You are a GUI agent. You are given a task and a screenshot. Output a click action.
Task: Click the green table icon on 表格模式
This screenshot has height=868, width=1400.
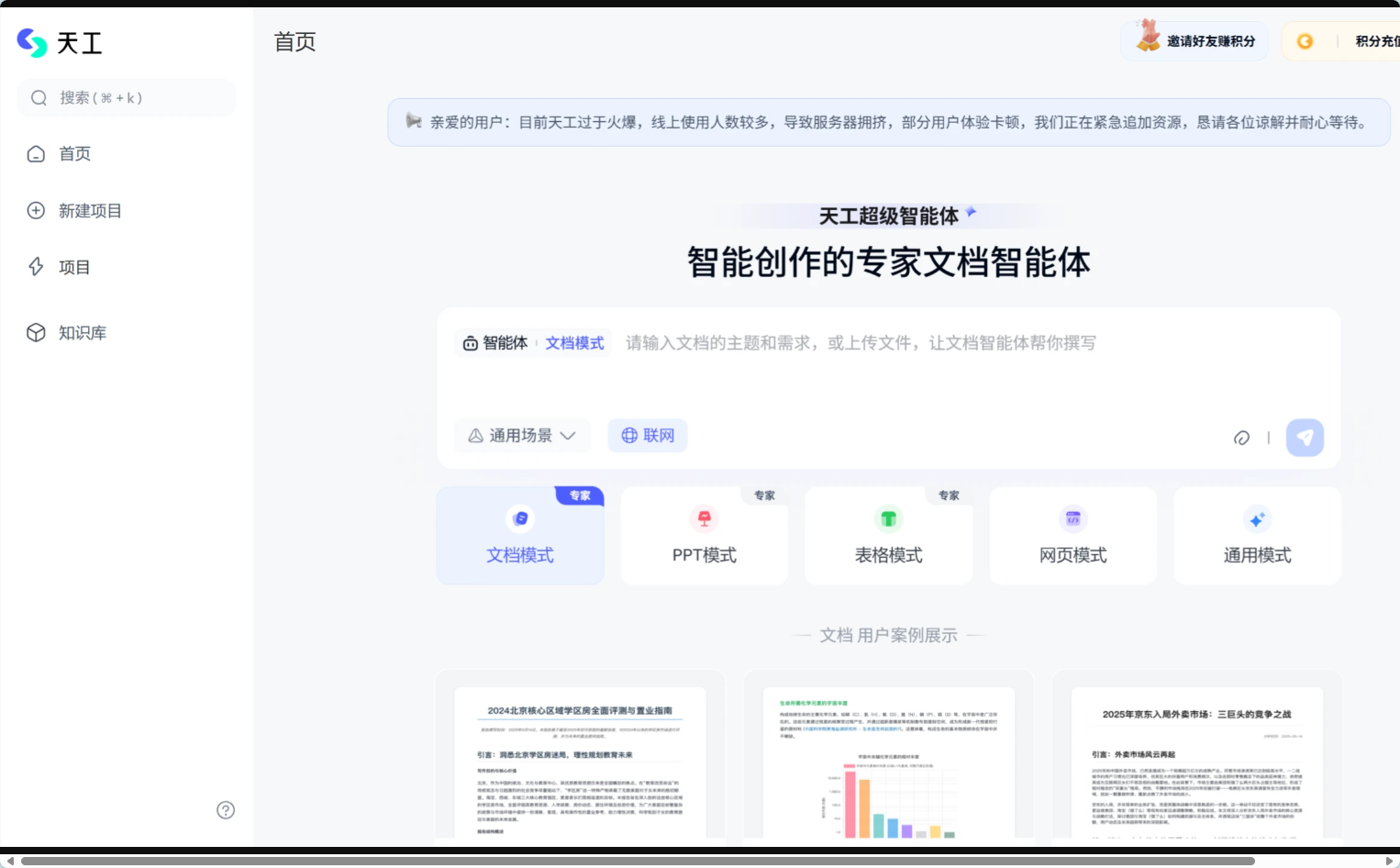[888, 518]
